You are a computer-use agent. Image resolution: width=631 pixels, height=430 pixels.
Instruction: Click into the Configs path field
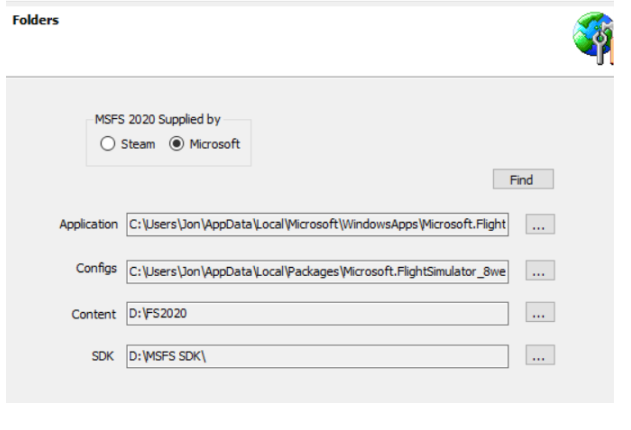coord(318,272)
